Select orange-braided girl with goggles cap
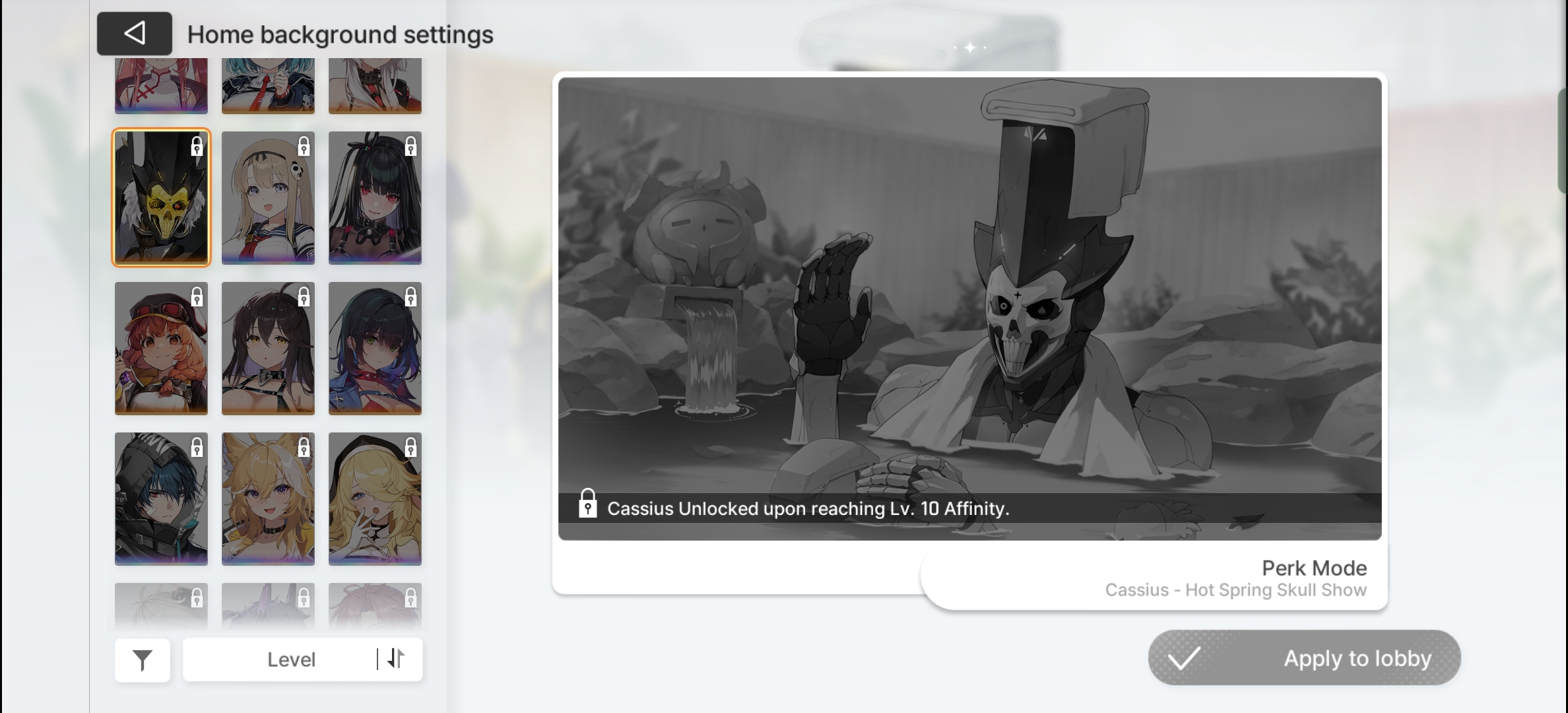 pyautogui.click(x=161, y=349)
